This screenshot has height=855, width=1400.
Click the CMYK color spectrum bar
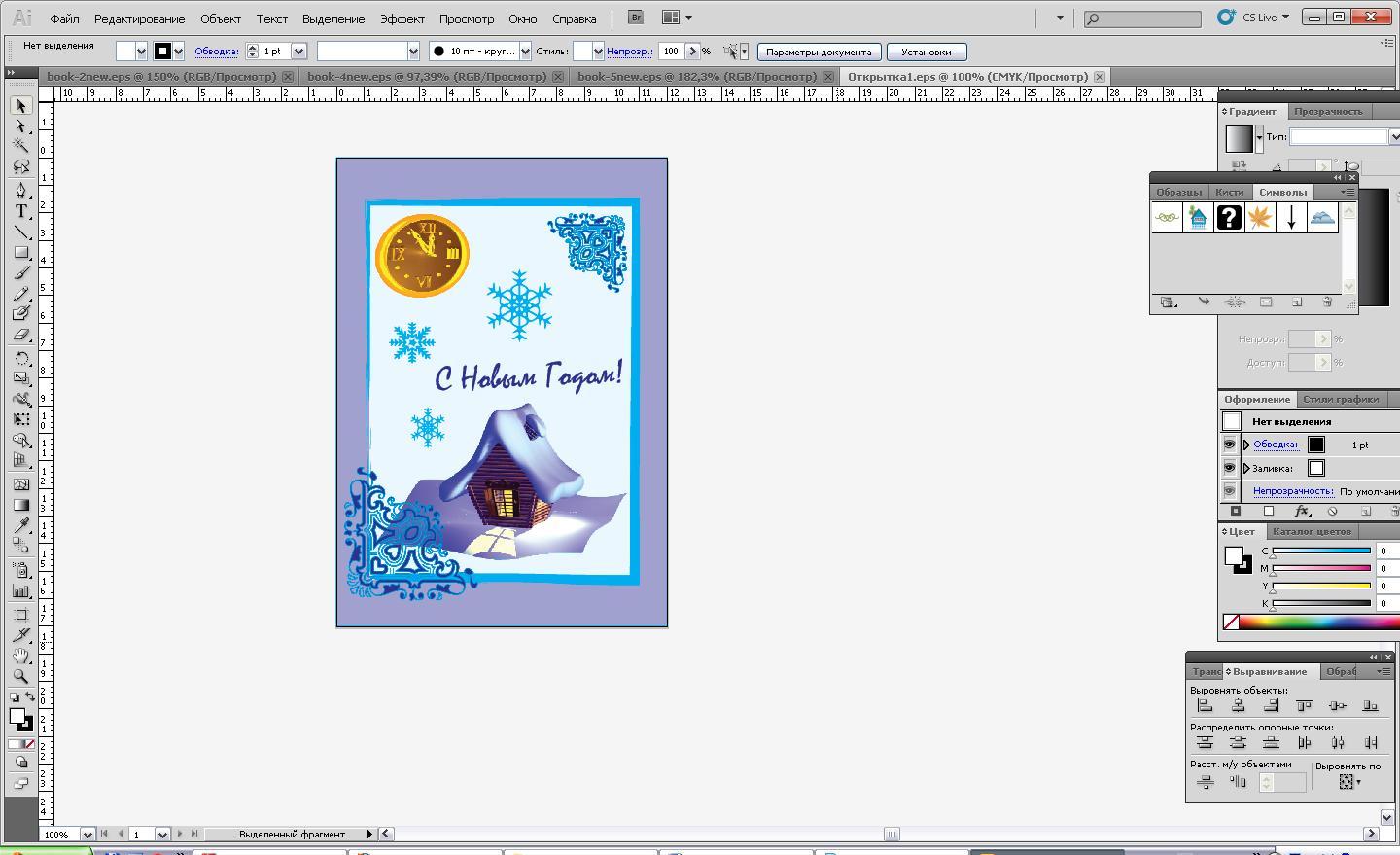1318,623
